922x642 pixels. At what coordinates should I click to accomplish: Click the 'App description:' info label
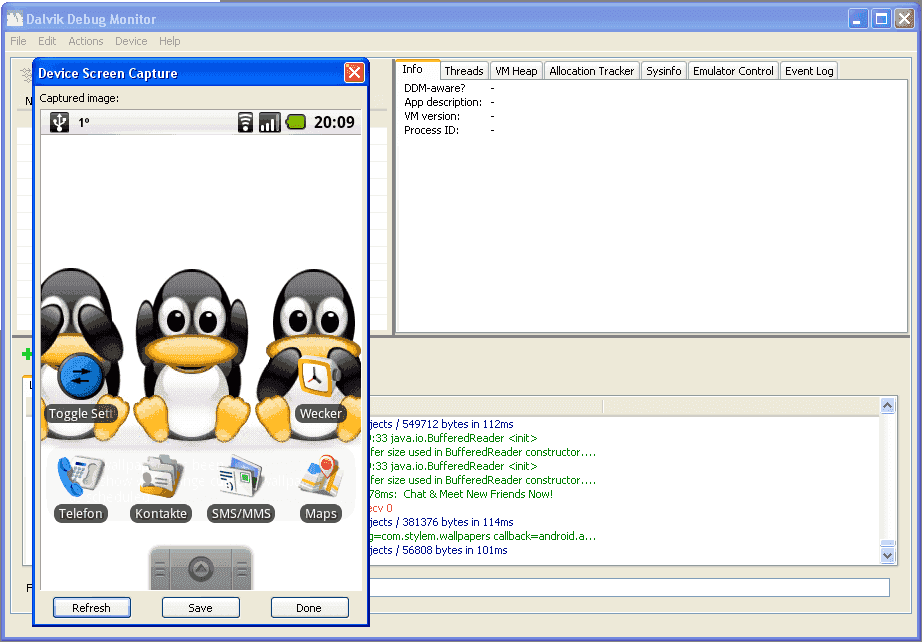[x=443, y=102]
